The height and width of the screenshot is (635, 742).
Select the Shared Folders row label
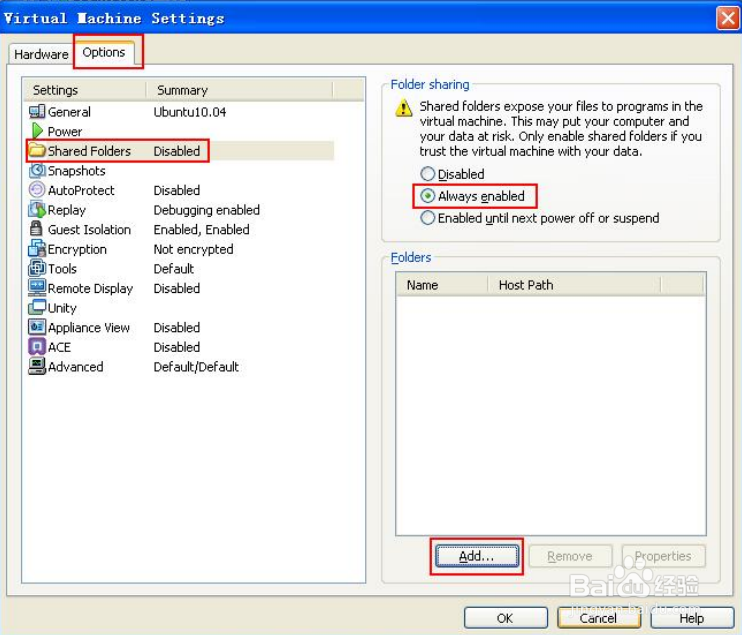click(x=89, y=151)
